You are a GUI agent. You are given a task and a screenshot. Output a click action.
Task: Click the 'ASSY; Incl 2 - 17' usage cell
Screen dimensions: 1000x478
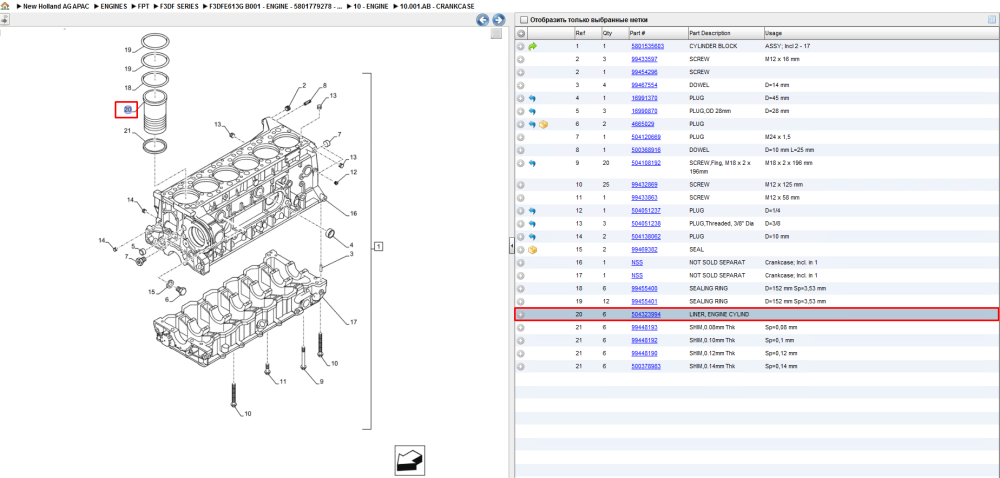[787, 47]
